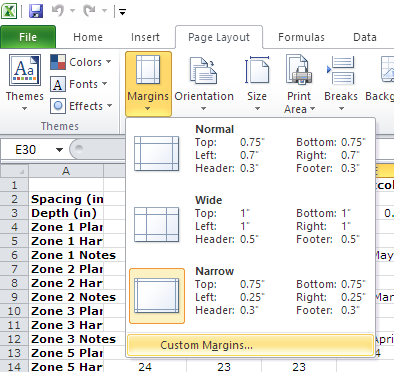The image size is (394, 372).
Task: Open the theme Colors dropdown
Action: (81, 62)
